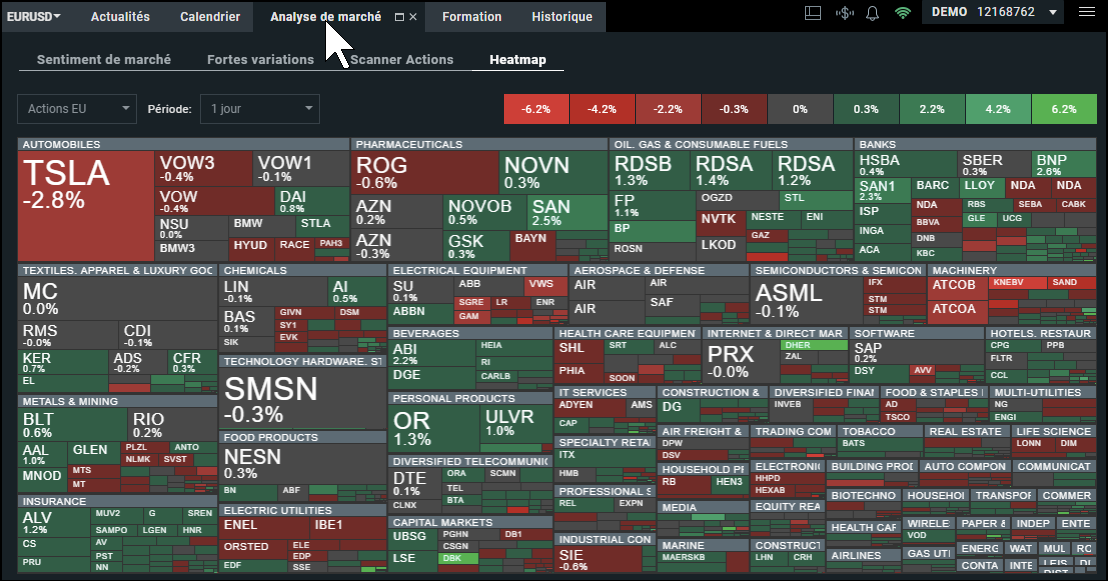Viewport: 1108px width, 581px height.
Task: Click the -0.3% legend swatch
Action: pyautogui.click(x=734, y=109)
